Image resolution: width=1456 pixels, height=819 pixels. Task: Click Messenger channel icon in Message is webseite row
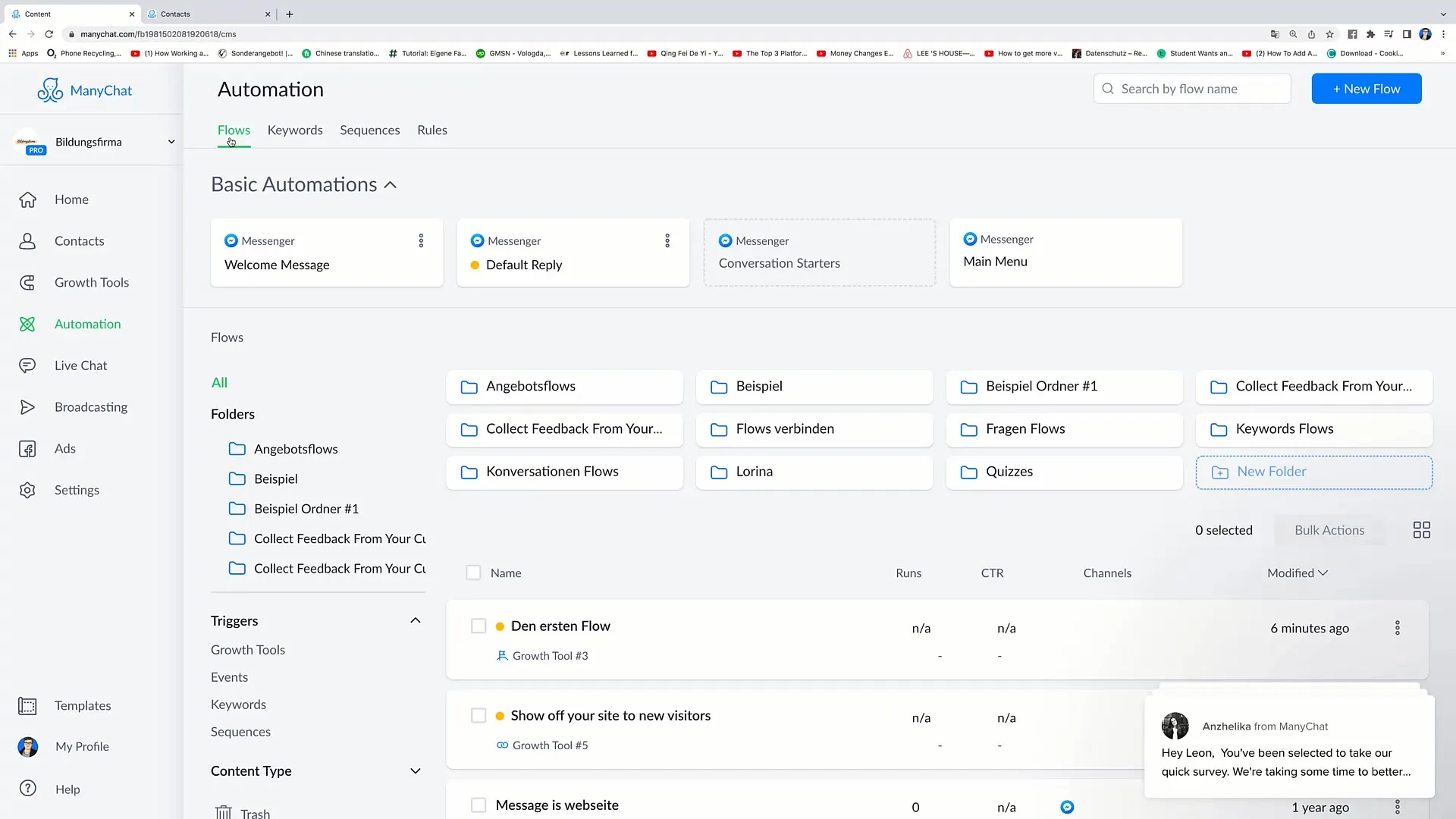[1067, 807]
